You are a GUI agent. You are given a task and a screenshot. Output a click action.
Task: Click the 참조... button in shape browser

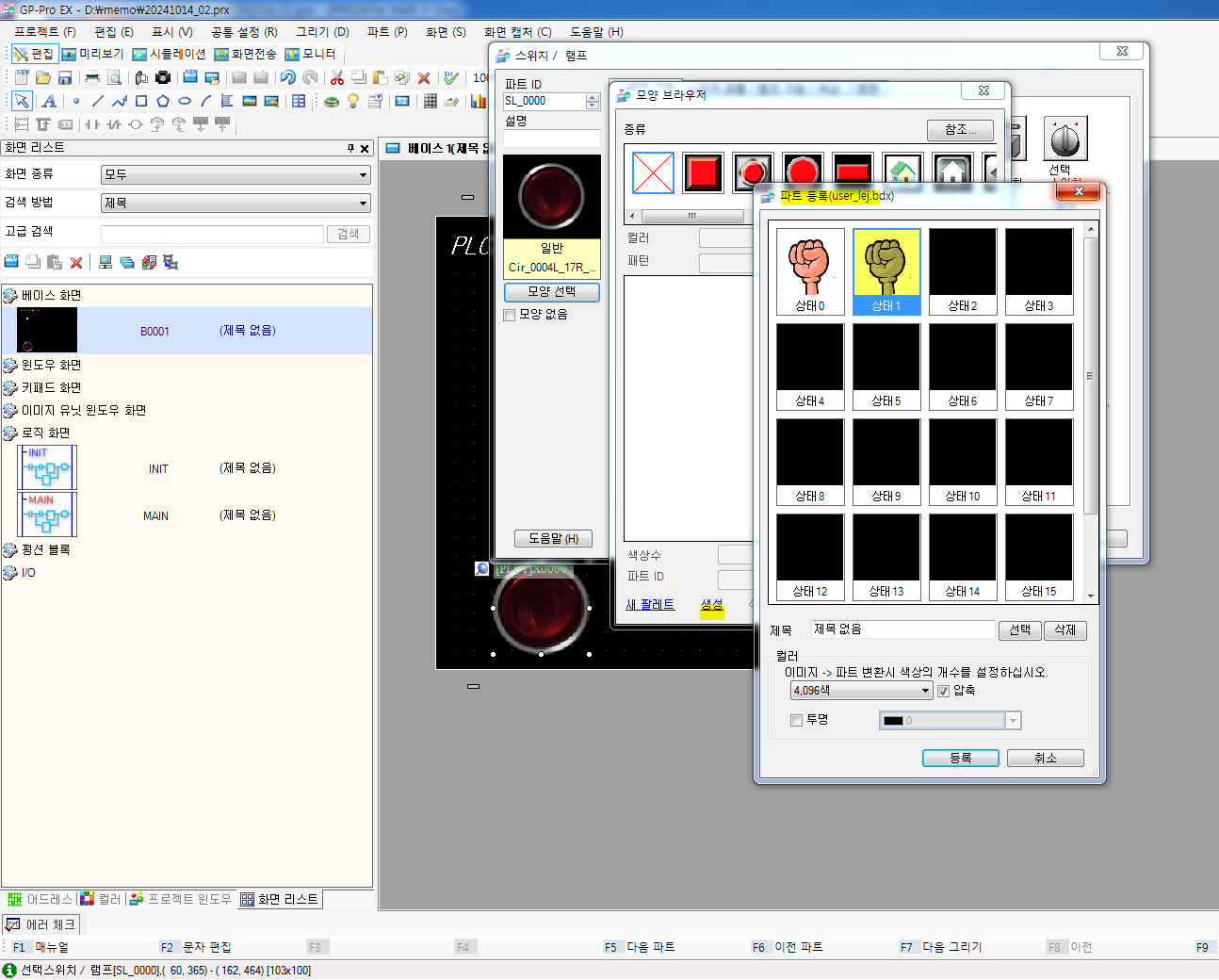click(x=960, y=129)
